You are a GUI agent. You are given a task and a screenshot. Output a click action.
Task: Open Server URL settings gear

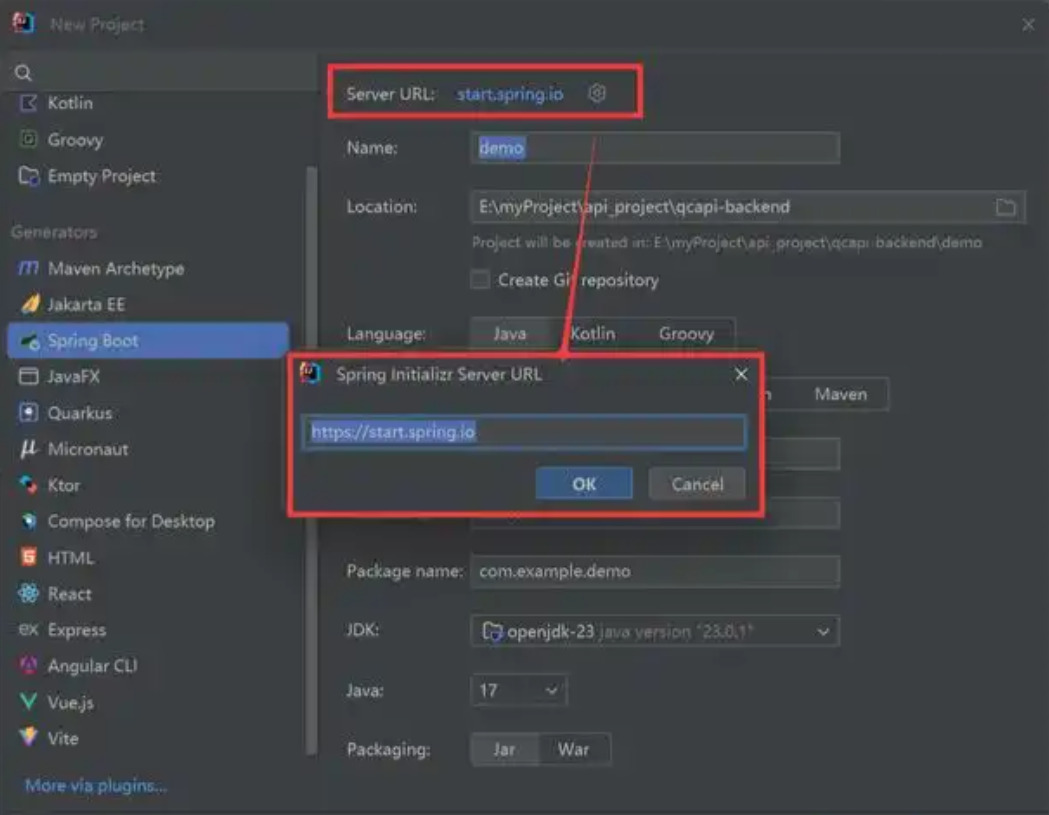click(597, 93)
